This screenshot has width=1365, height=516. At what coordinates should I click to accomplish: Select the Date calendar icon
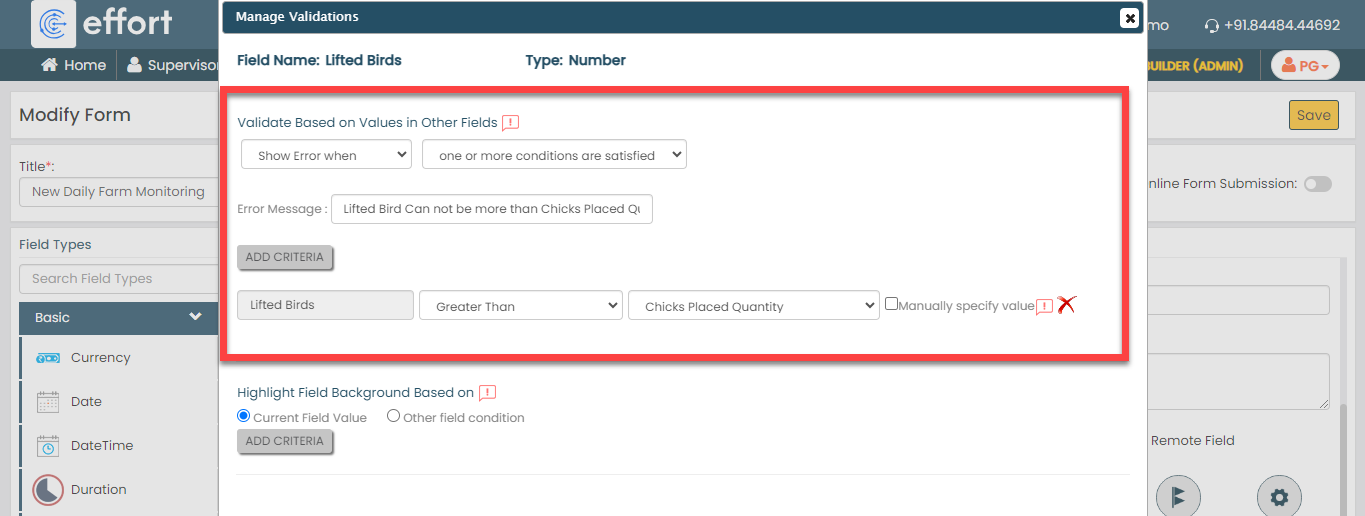tap(48, 402)
